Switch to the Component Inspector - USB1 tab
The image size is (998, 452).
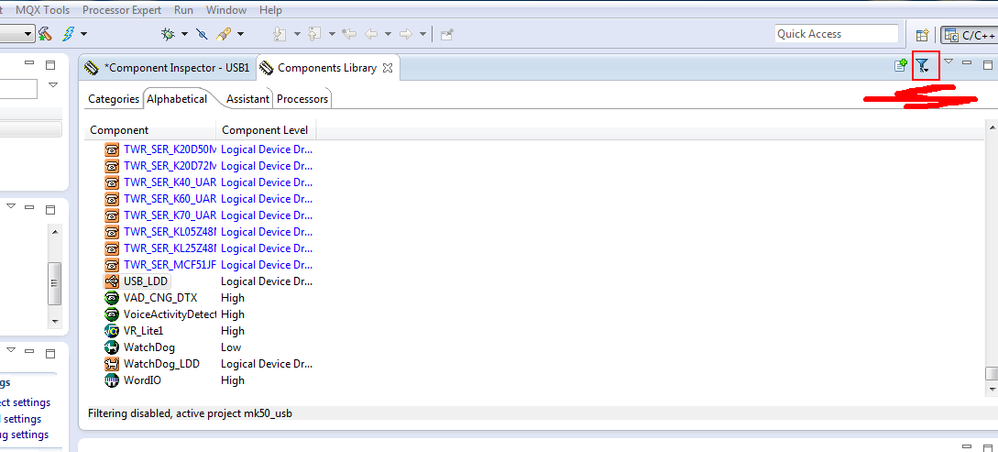point(167,67)
